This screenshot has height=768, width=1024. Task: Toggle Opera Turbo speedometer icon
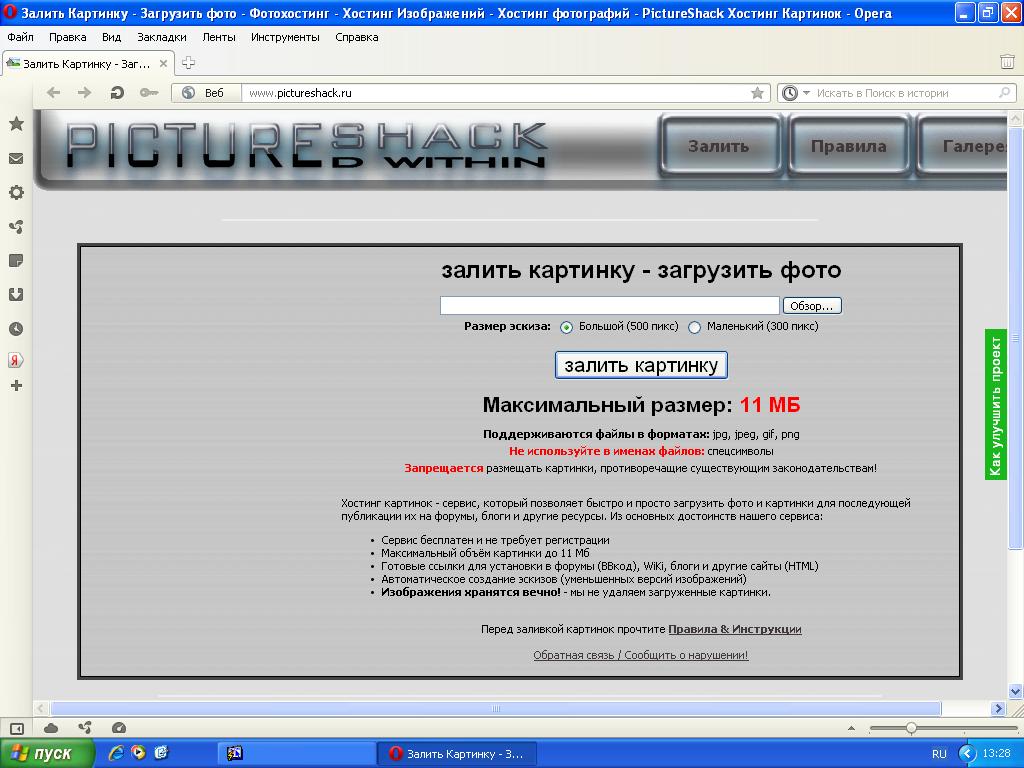pyautogui.click(x=118, y=728)
